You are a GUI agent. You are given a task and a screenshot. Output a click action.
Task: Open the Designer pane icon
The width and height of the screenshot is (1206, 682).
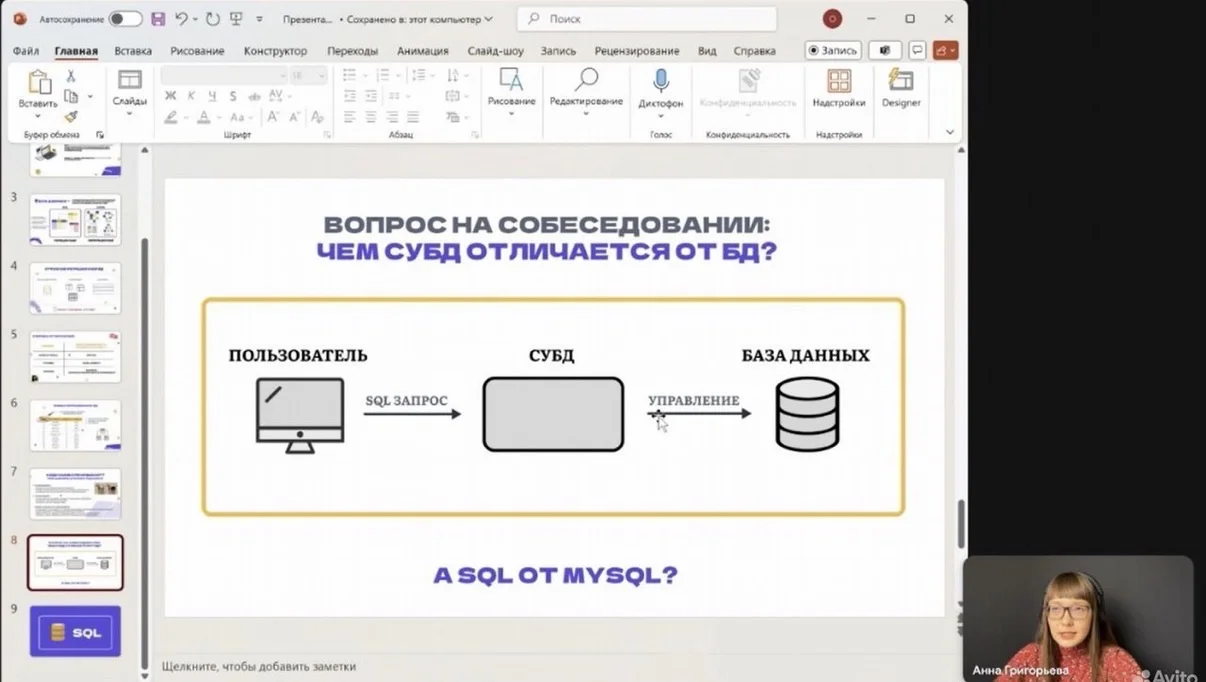click(901, 81)
